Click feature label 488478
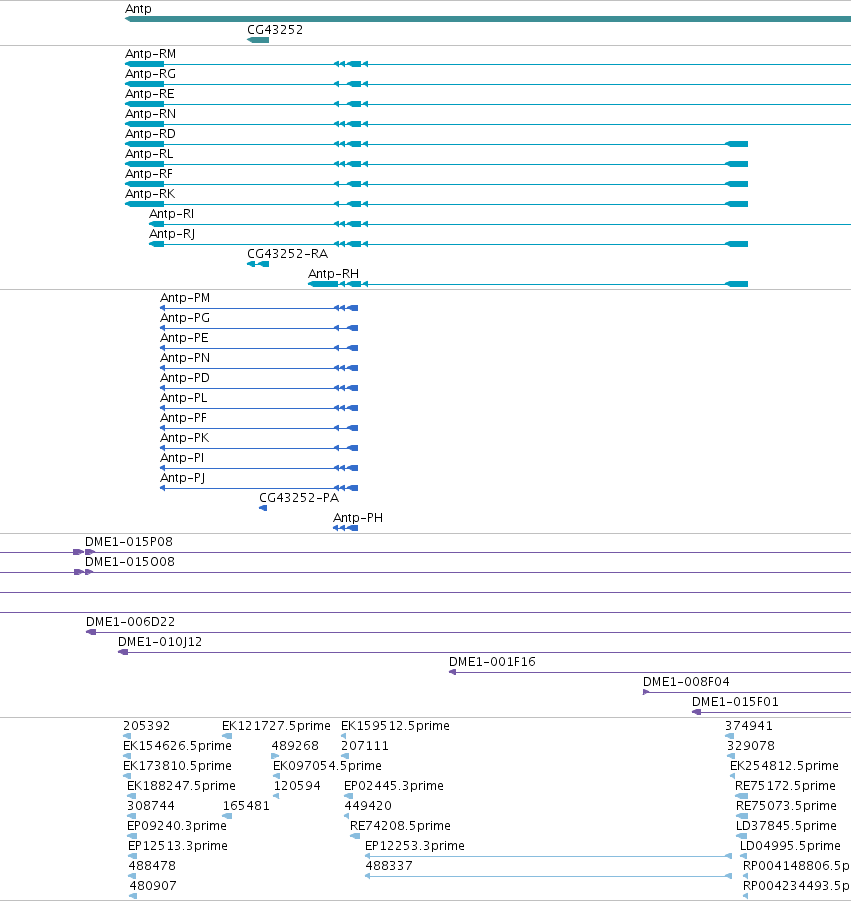This screenshot has width=851, height=901. pos(152,866)
